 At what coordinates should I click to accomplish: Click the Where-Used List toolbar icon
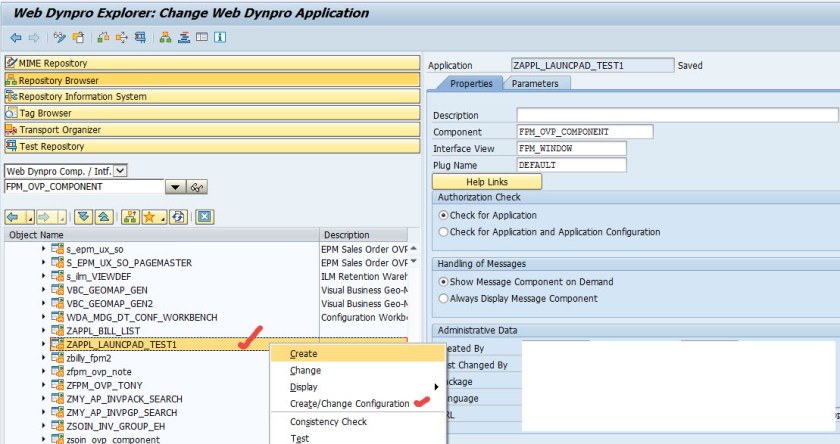point(124,38)
